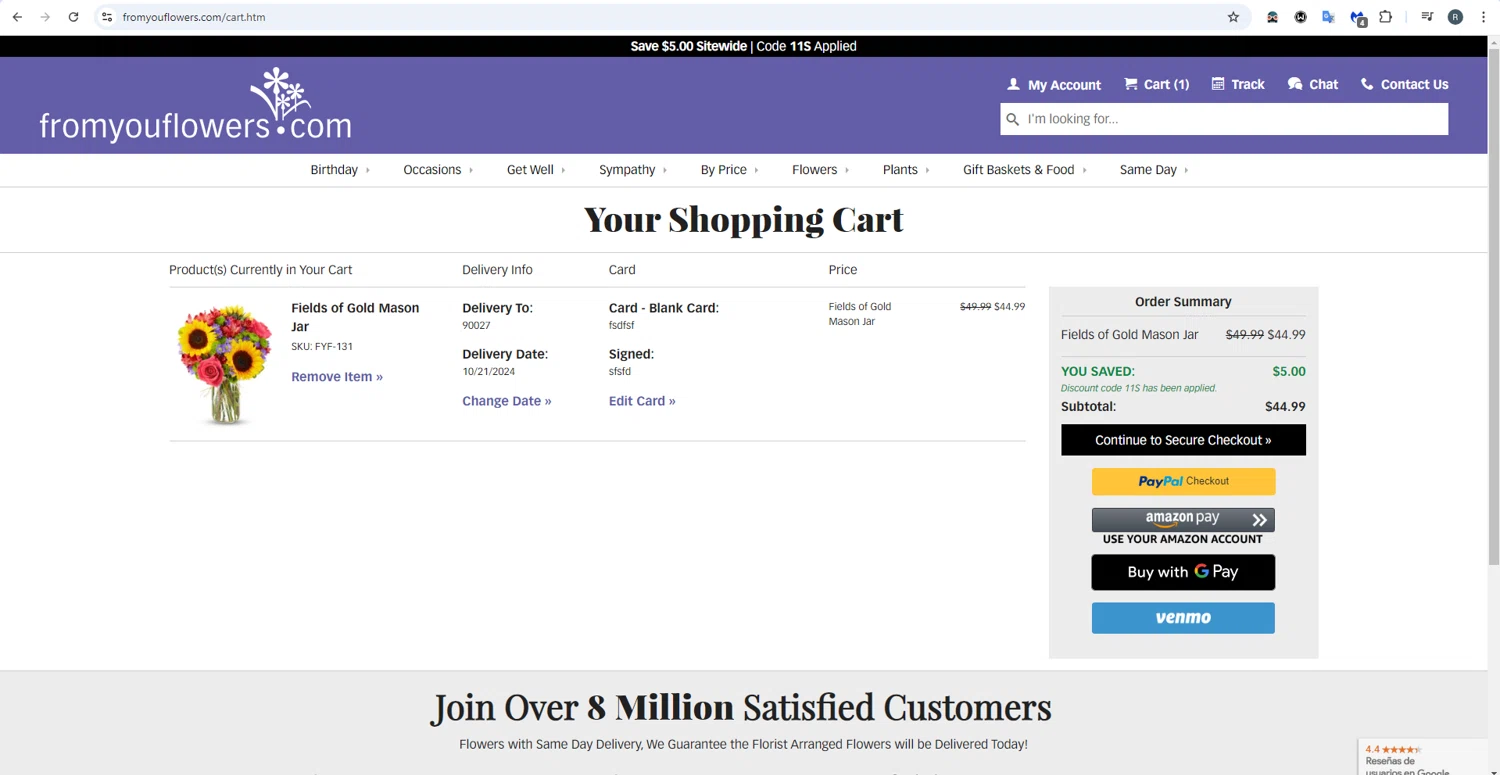
Task: Click the browser forward arrow
Action: point(45,17)
